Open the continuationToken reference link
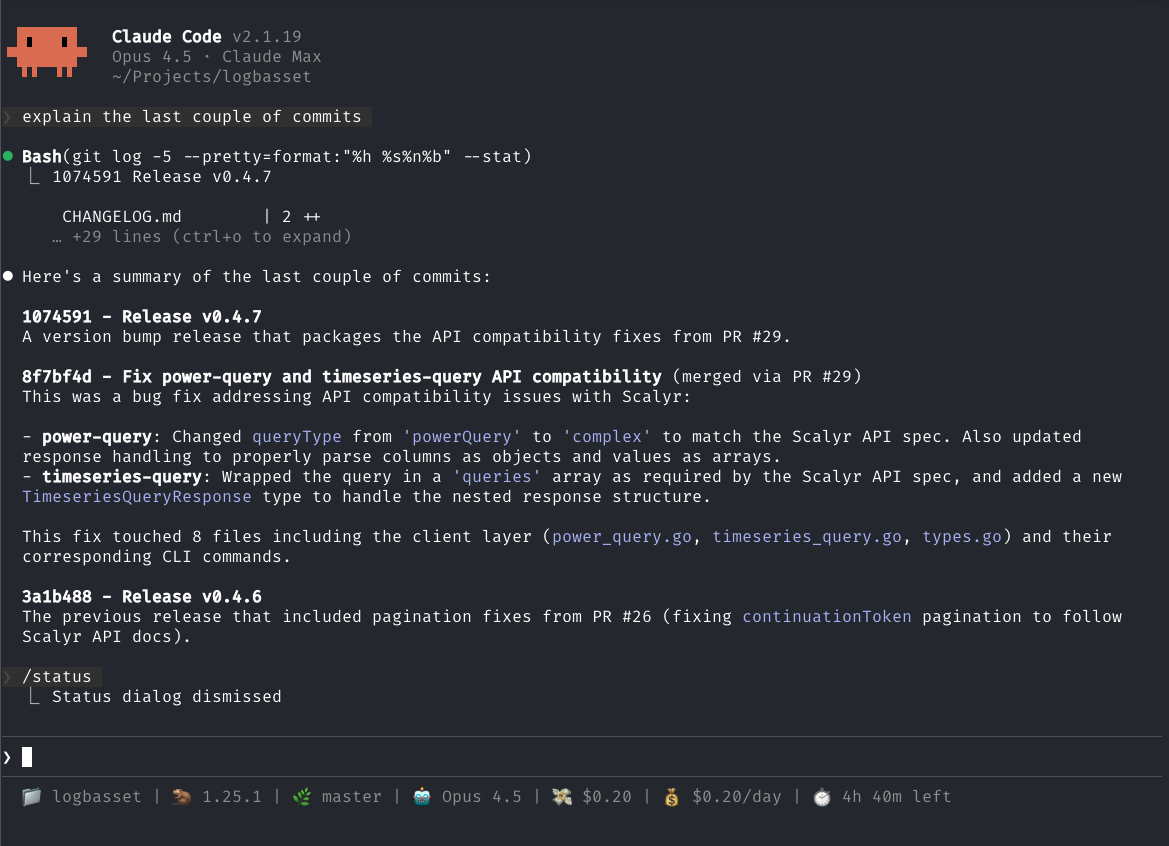 point(826,616)
